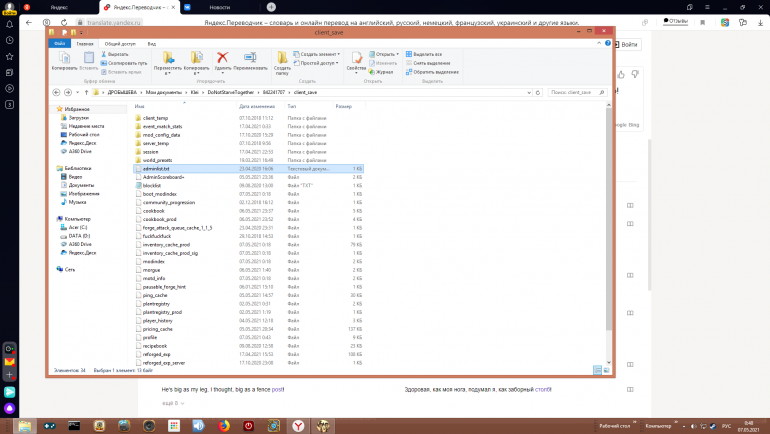Click the Explorer forward arrow button
The height and width of the screenshot is (434, 770).
point(68,92)
